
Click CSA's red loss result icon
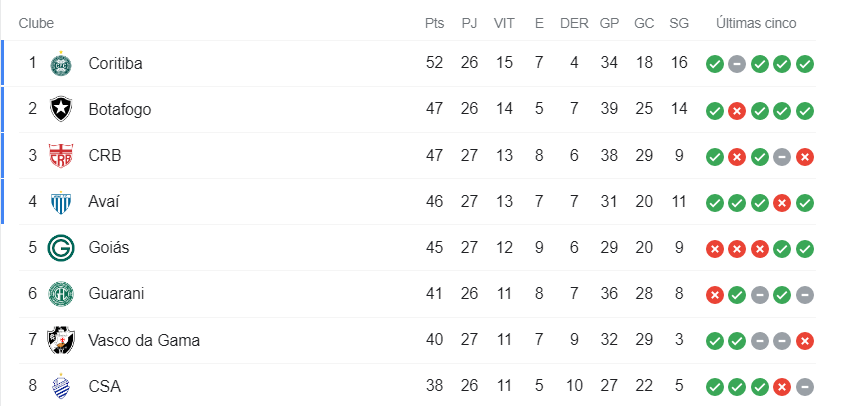tap(782, 386)
